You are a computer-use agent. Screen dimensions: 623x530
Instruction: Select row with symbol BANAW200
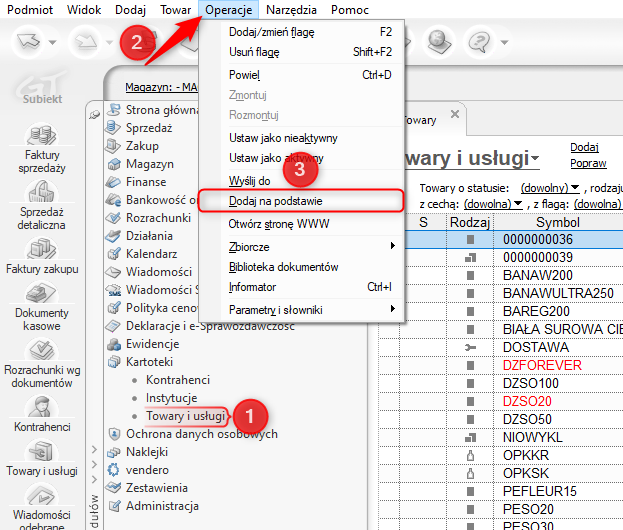click(501, 275)
